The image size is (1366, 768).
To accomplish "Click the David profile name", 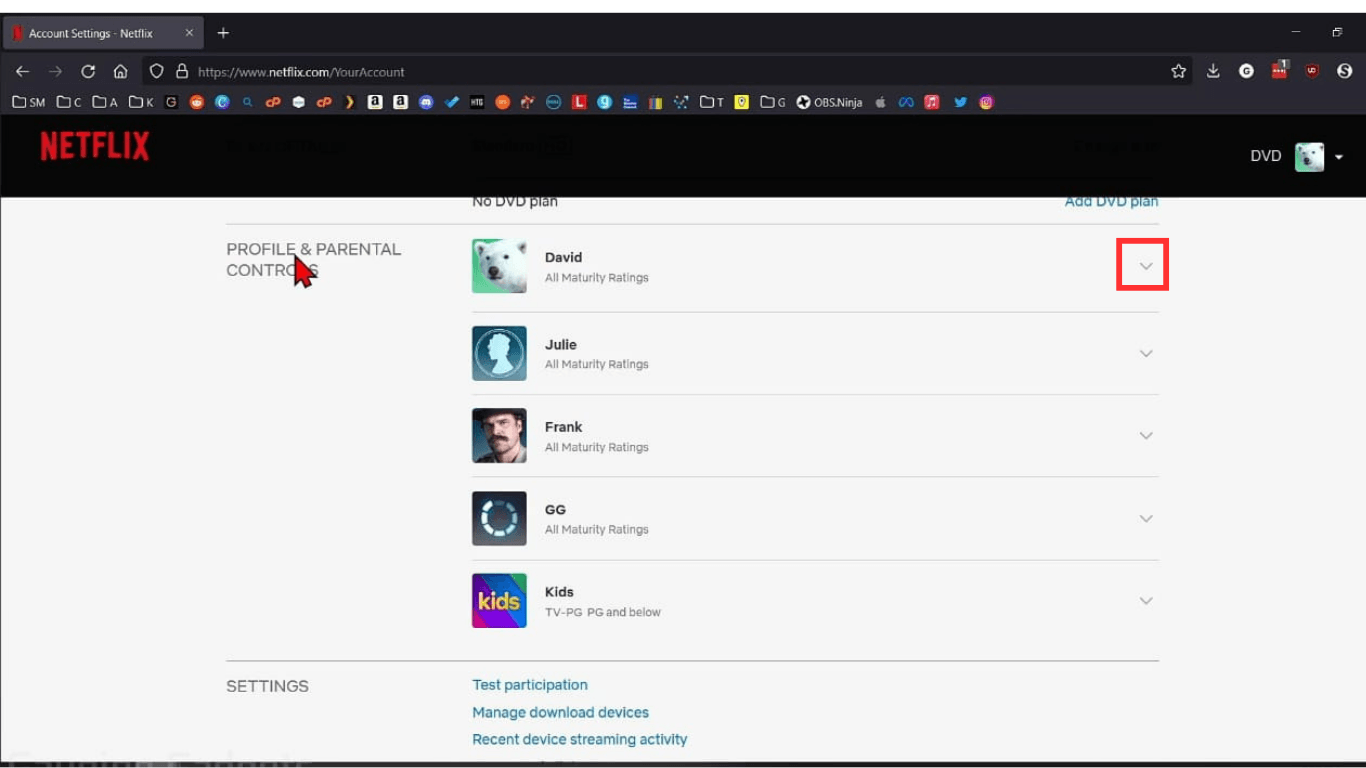I will (563, 257).
